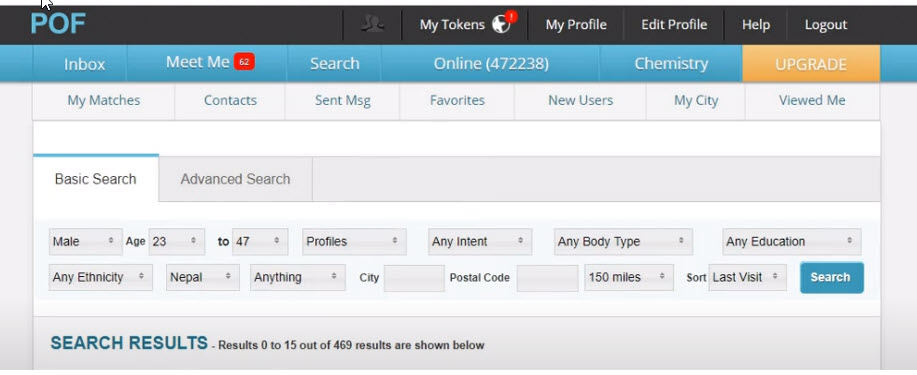917x375 pixels.
Task: Click the SEARCH RESULTS heading
Action: (129, 343)
